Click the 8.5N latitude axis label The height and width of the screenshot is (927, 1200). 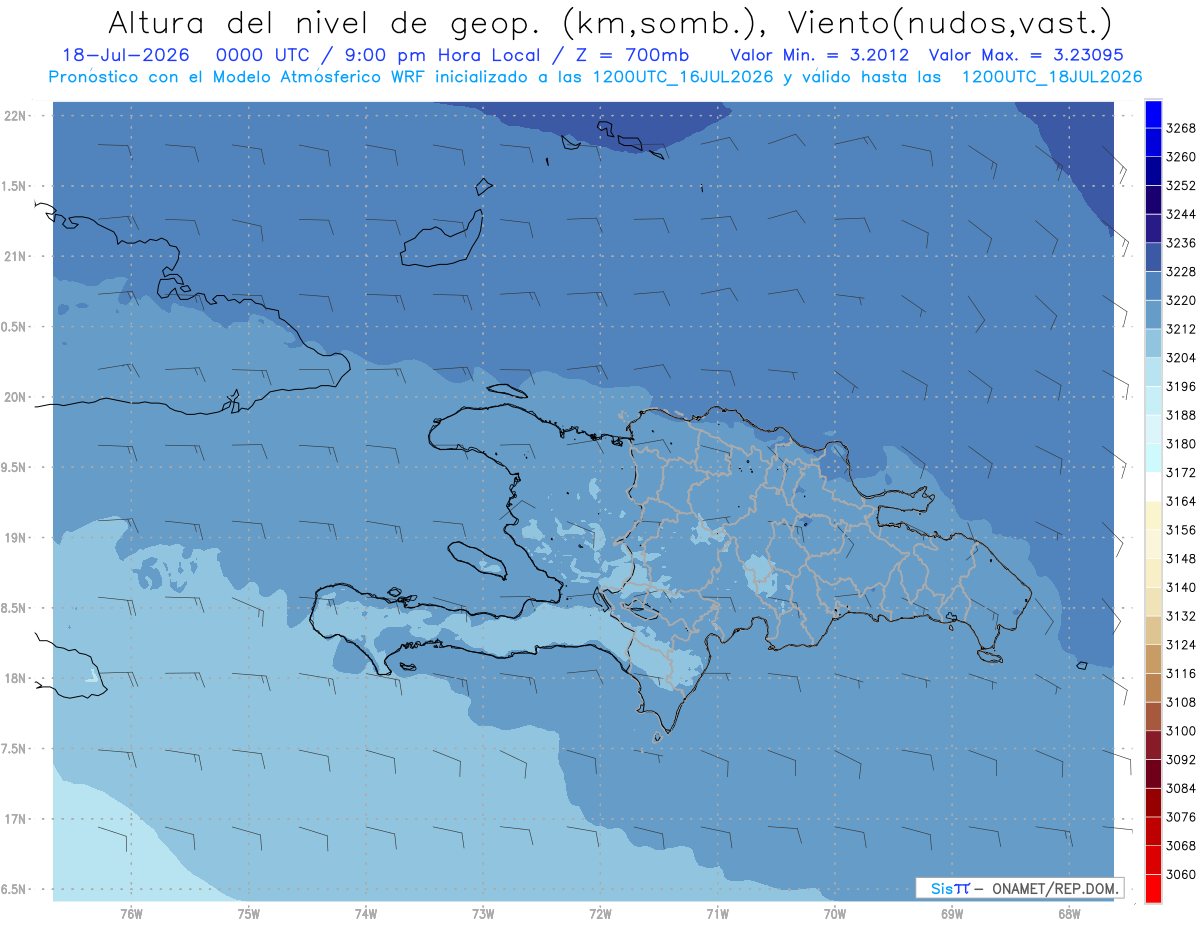(15, 608)
